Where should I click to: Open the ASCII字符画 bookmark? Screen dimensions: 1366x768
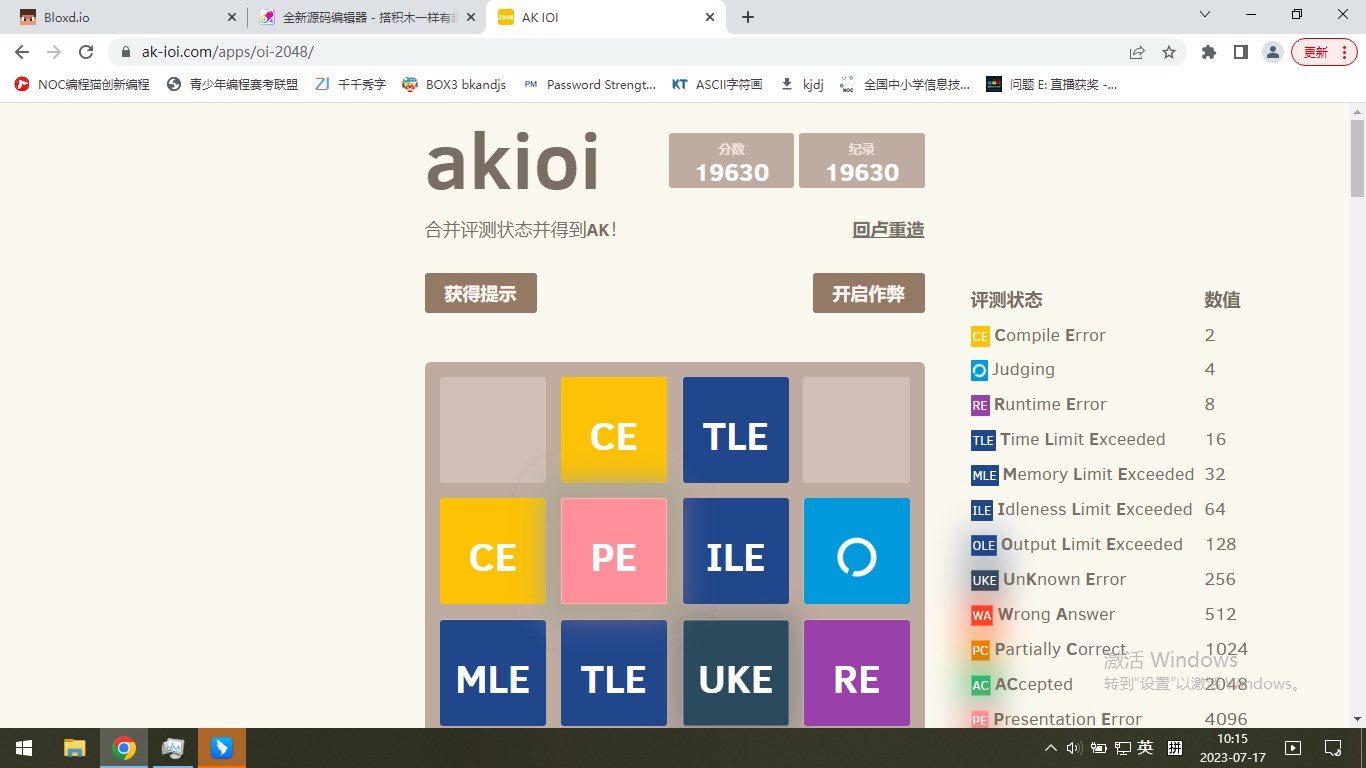[x=717, y=85]
